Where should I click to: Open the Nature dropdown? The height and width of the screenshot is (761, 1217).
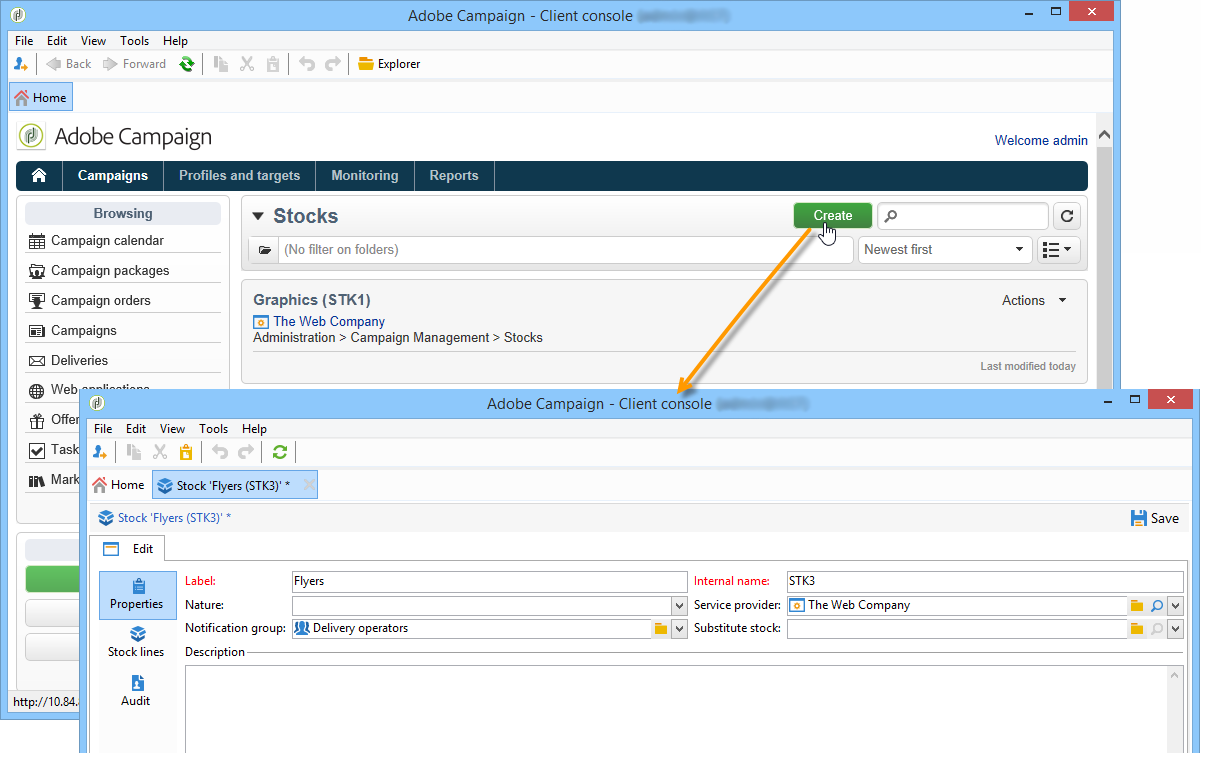click(x=679, y=606)
